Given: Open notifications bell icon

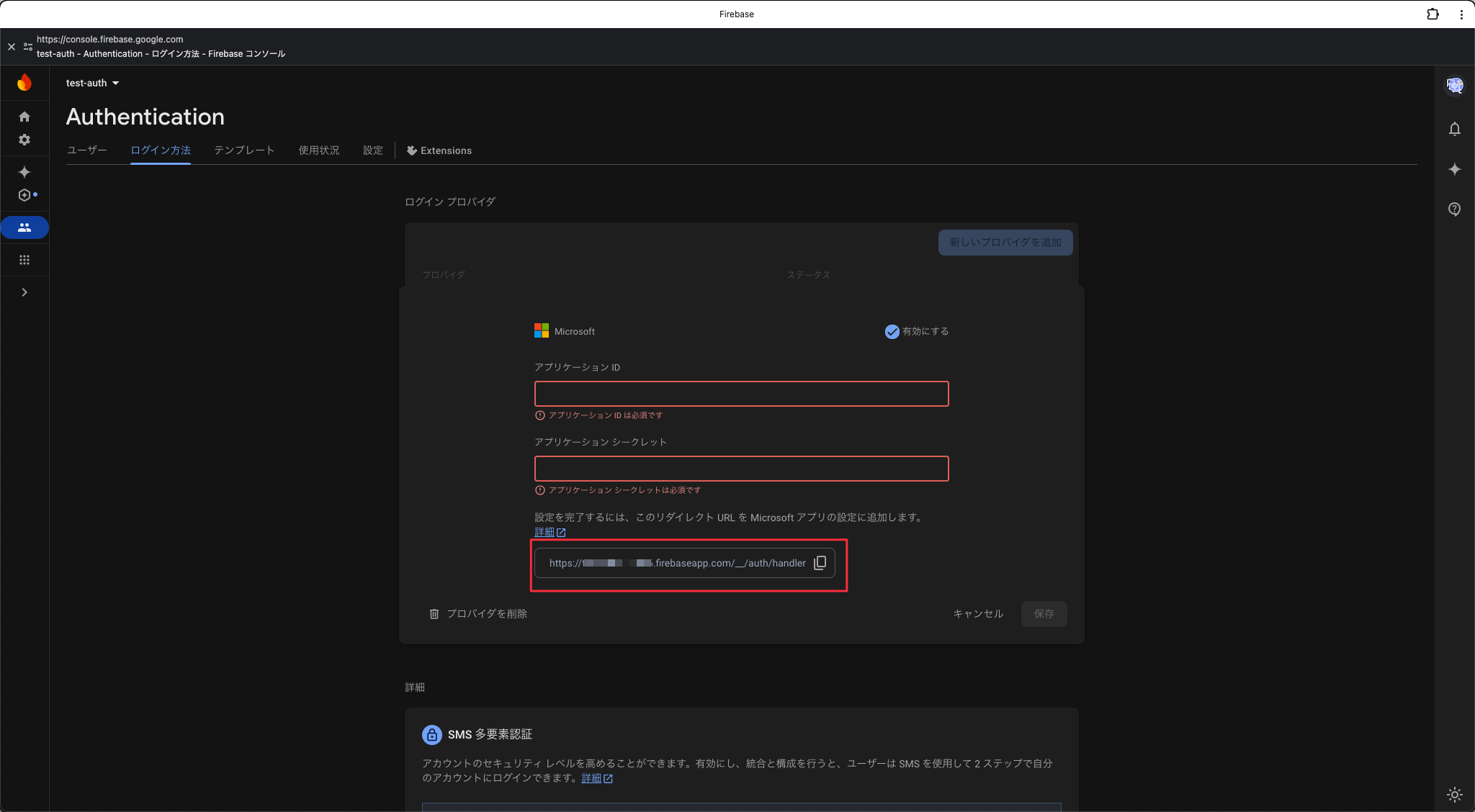Looking at the screenshot, I should [1454, 129].
